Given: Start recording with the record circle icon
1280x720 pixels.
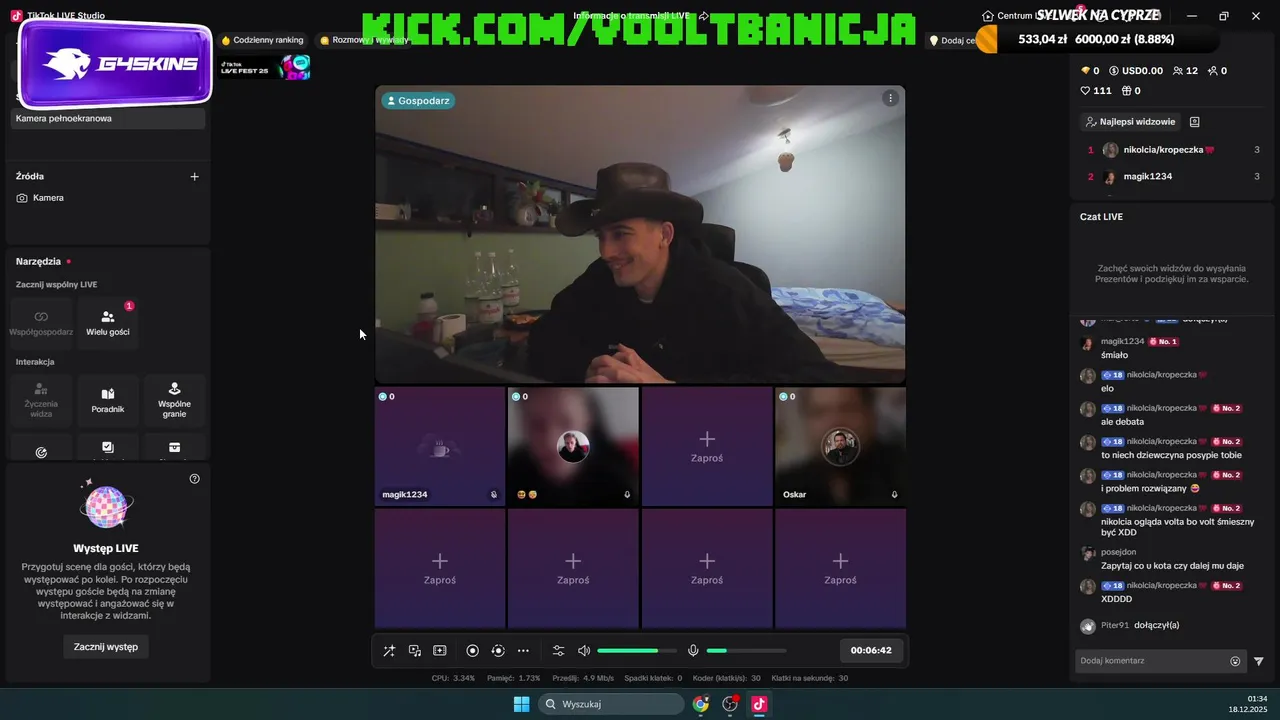Looking at the screenshot, I should click(473, 651).
